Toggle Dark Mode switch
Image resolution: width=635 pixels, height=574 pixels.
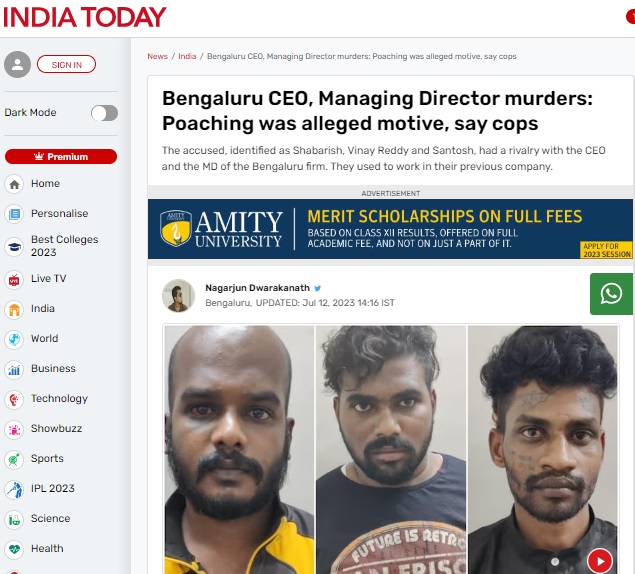[x=104, y=113]
